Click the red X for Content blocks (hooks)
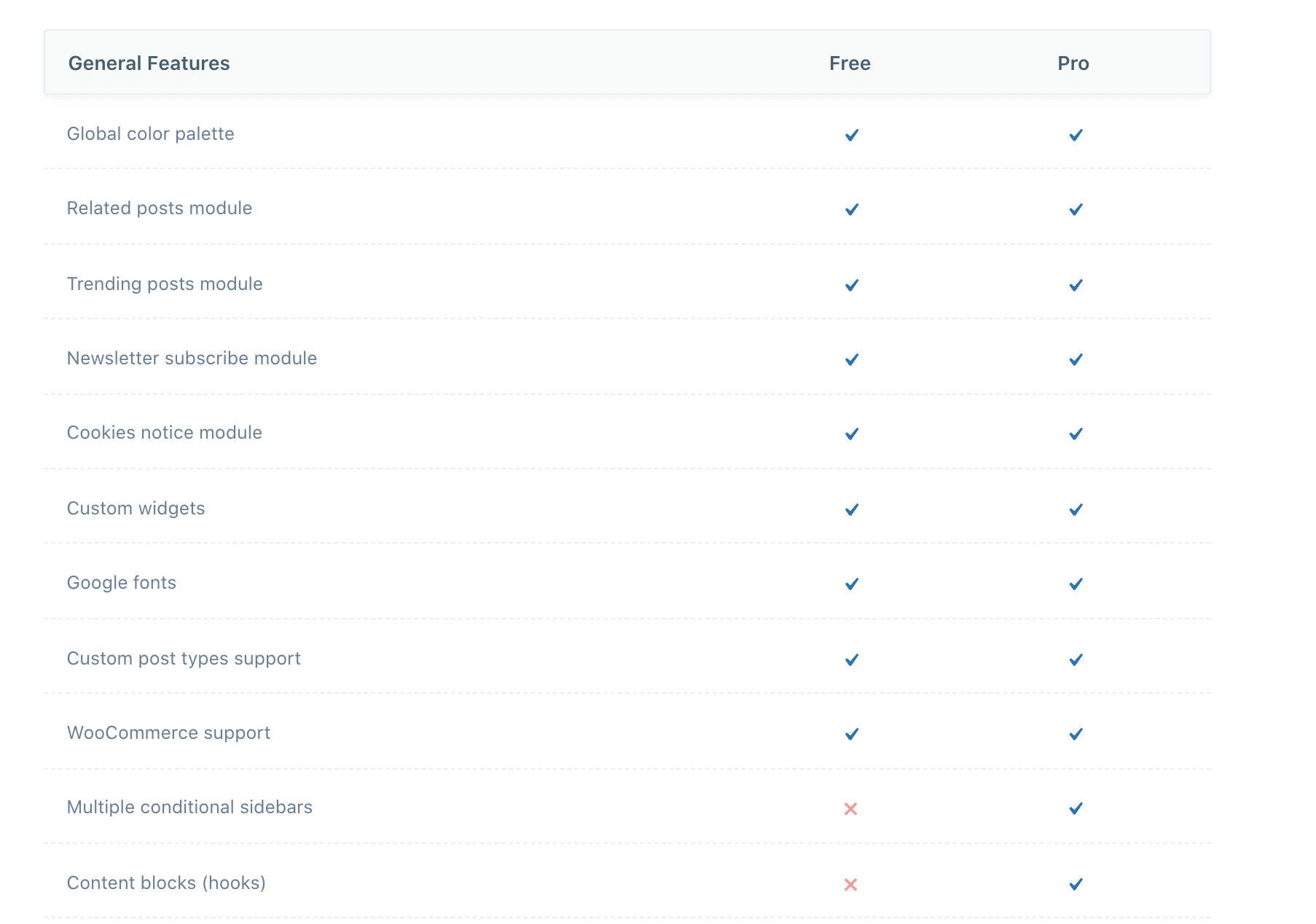 [850, 885]
